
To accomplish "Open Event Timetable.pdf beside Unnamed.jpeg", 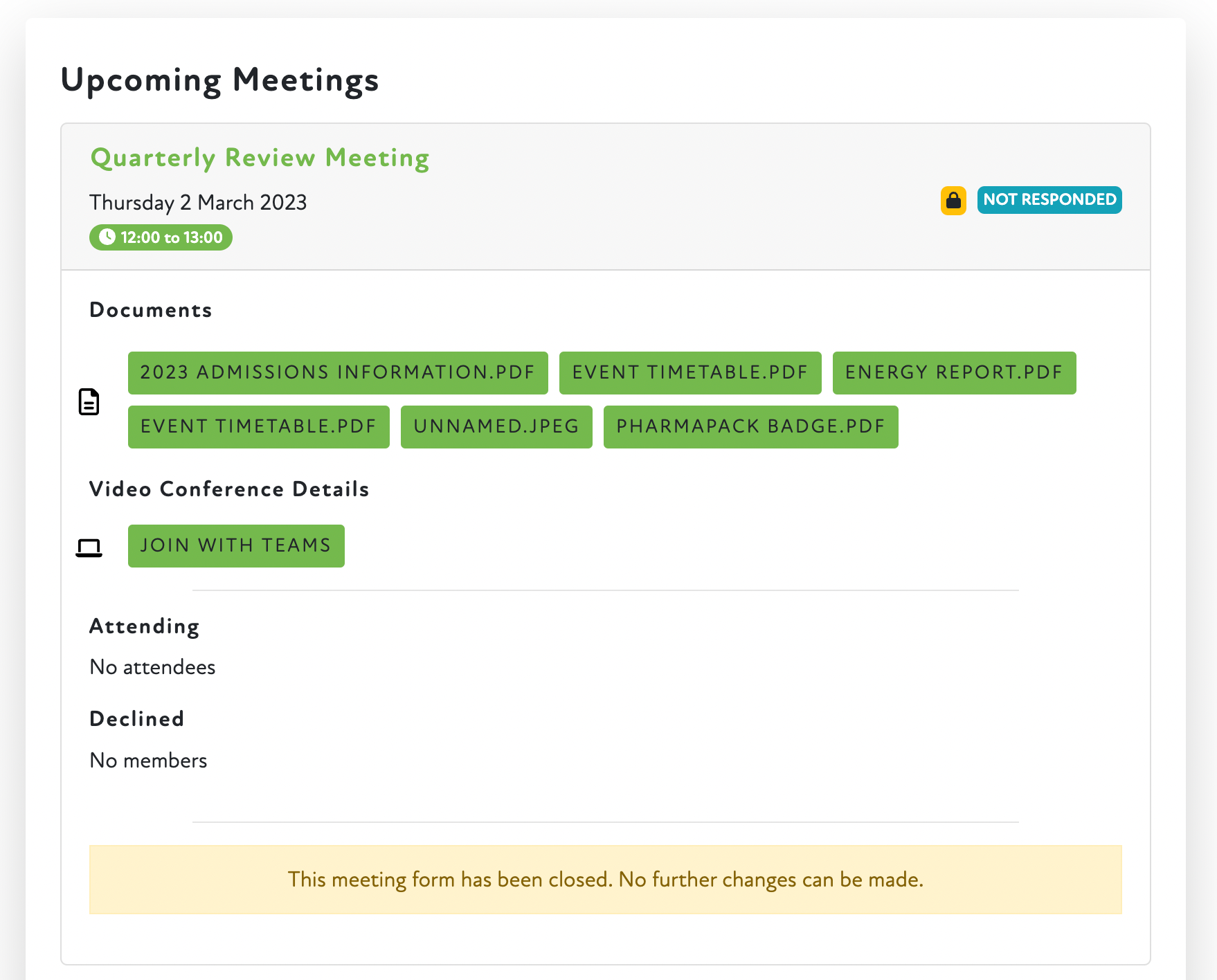I will coord(258,427).
